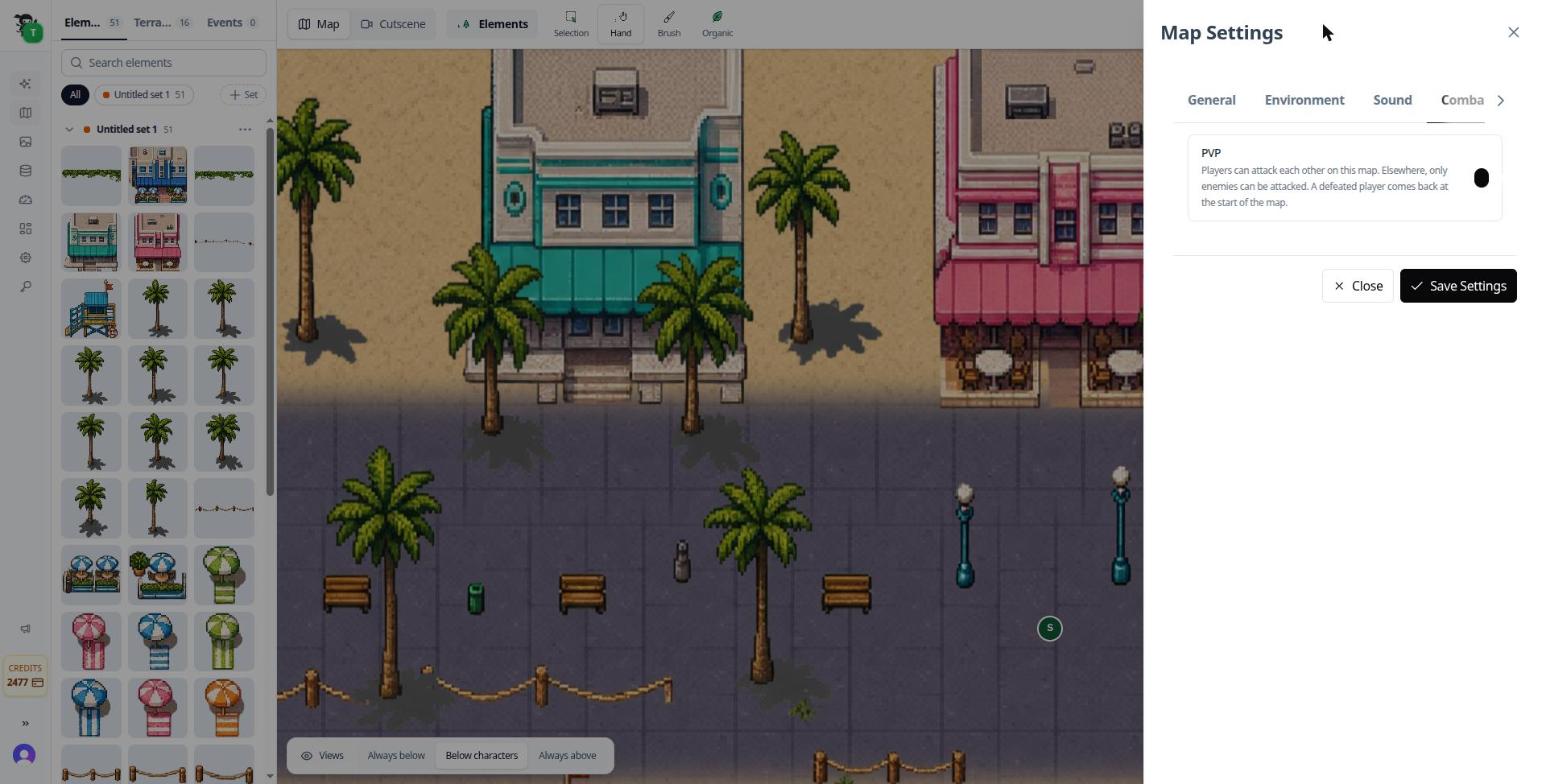Image resolution: width=1546 pixels, height=784 pixels.
Task: Open the grid modules icon in sidebar
Action: pos(25,229)
